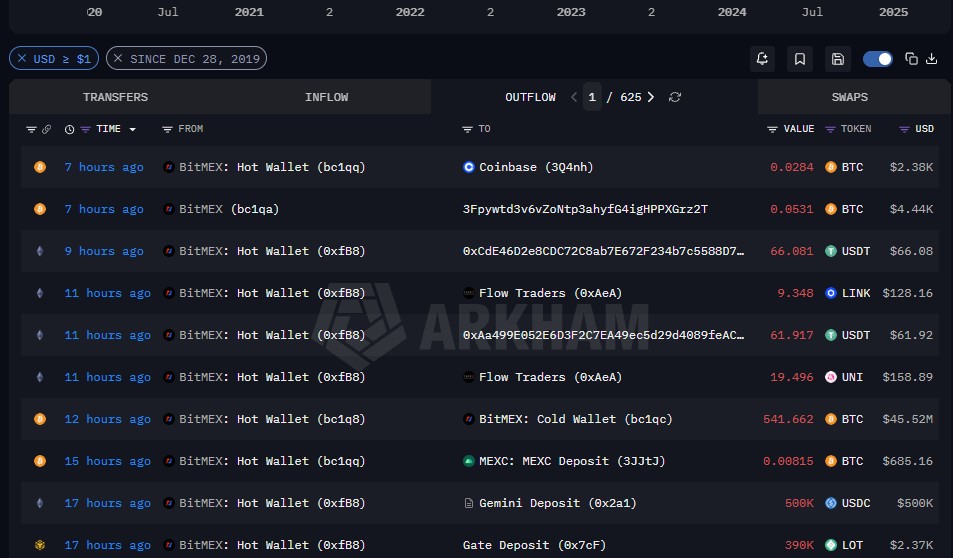Click the refresh icon beside pagination
Viewport: 953px width, 558px height.
[x=675, y=97]
